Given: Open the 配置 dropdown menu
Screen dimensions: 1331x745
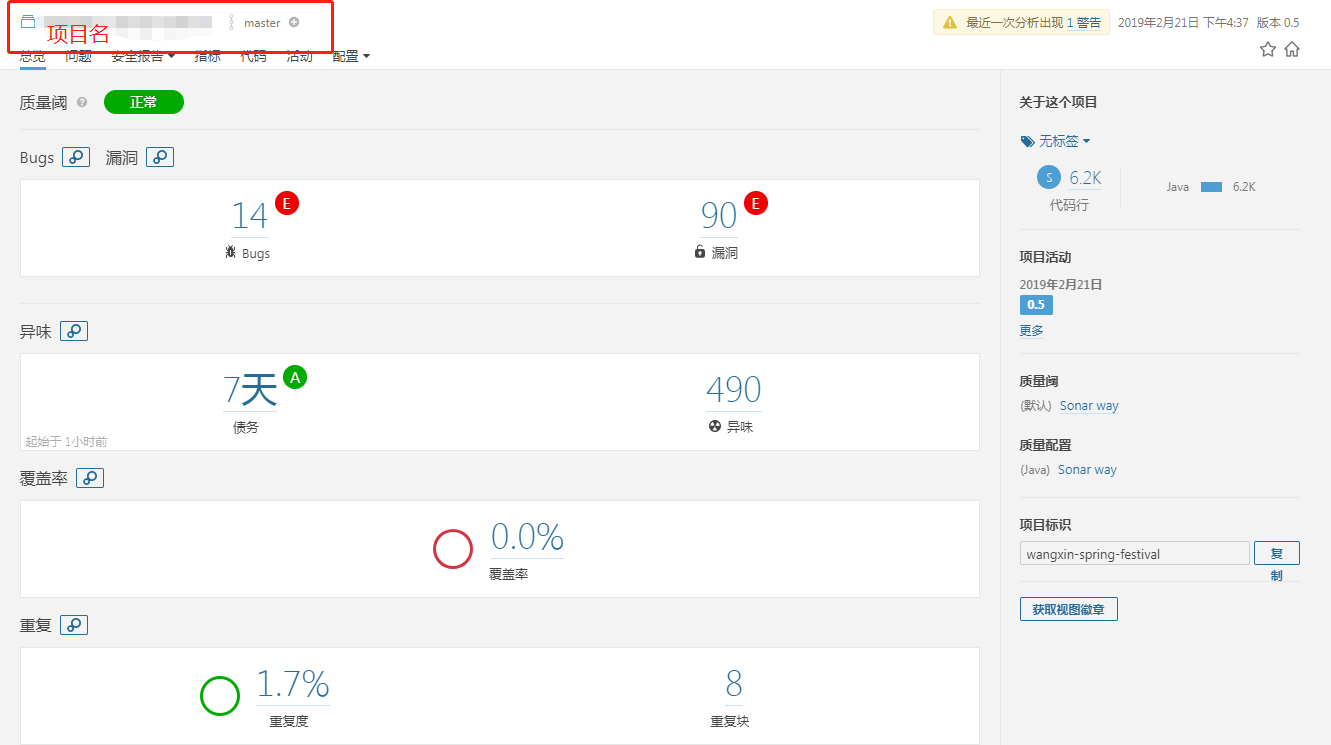Looking at the screenshot, I should pos(348,57).
